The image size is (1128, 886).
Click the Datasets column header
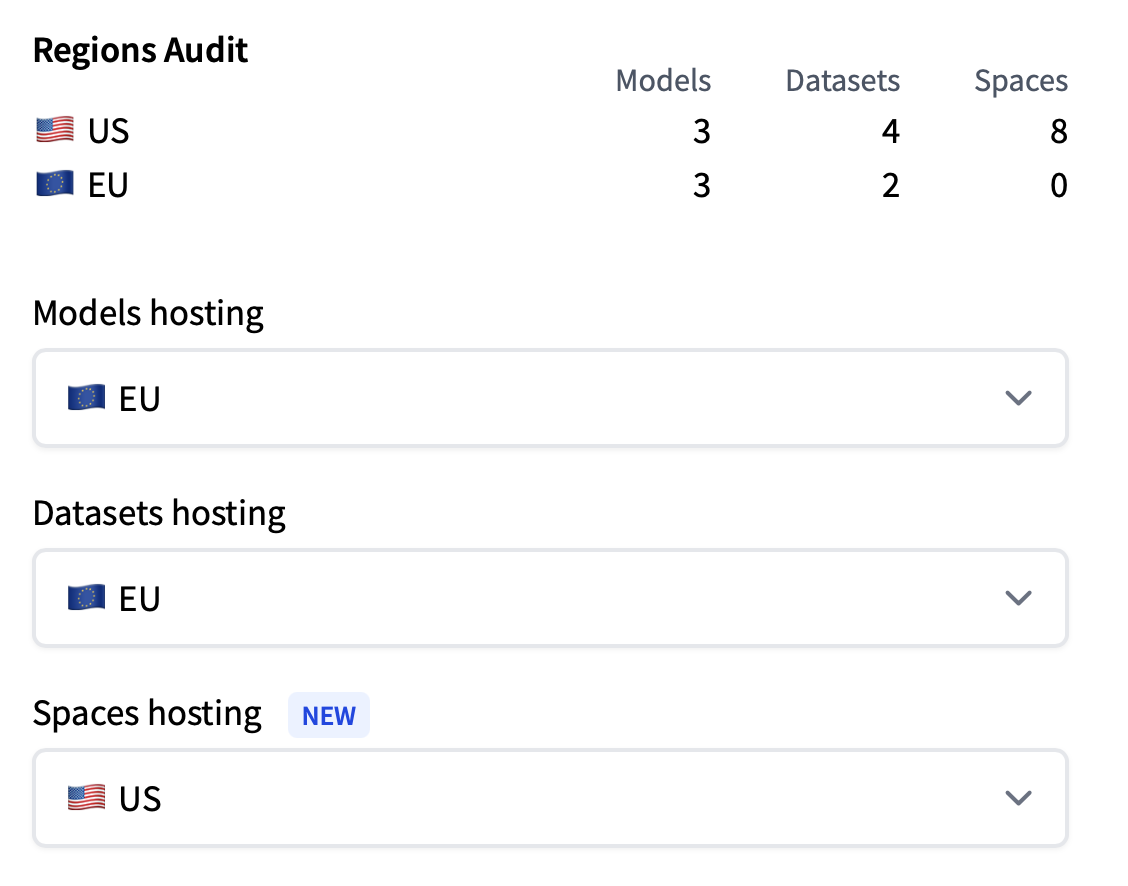click(842, 81)
